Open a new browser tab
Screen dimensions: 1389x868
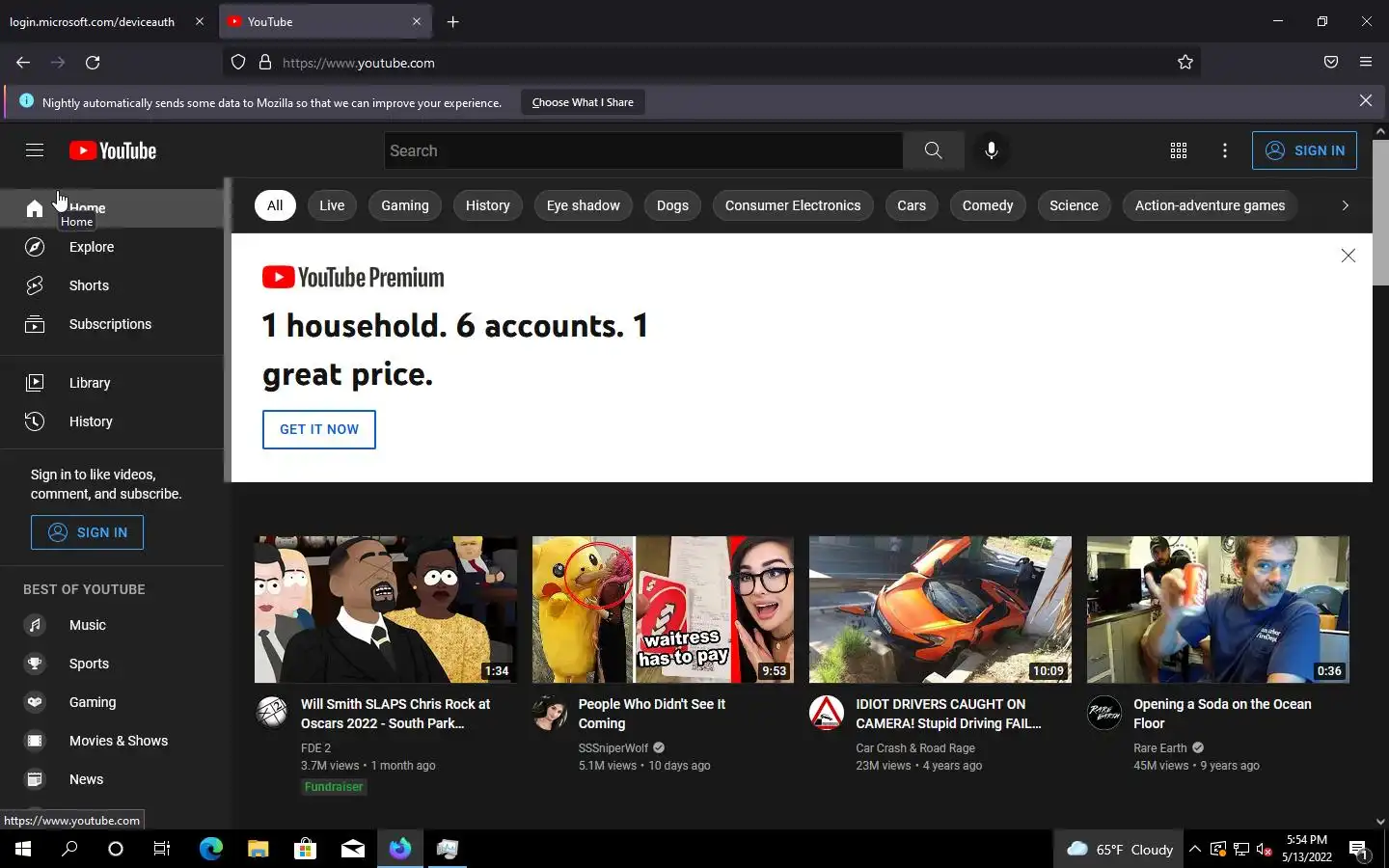click(452, 21)
